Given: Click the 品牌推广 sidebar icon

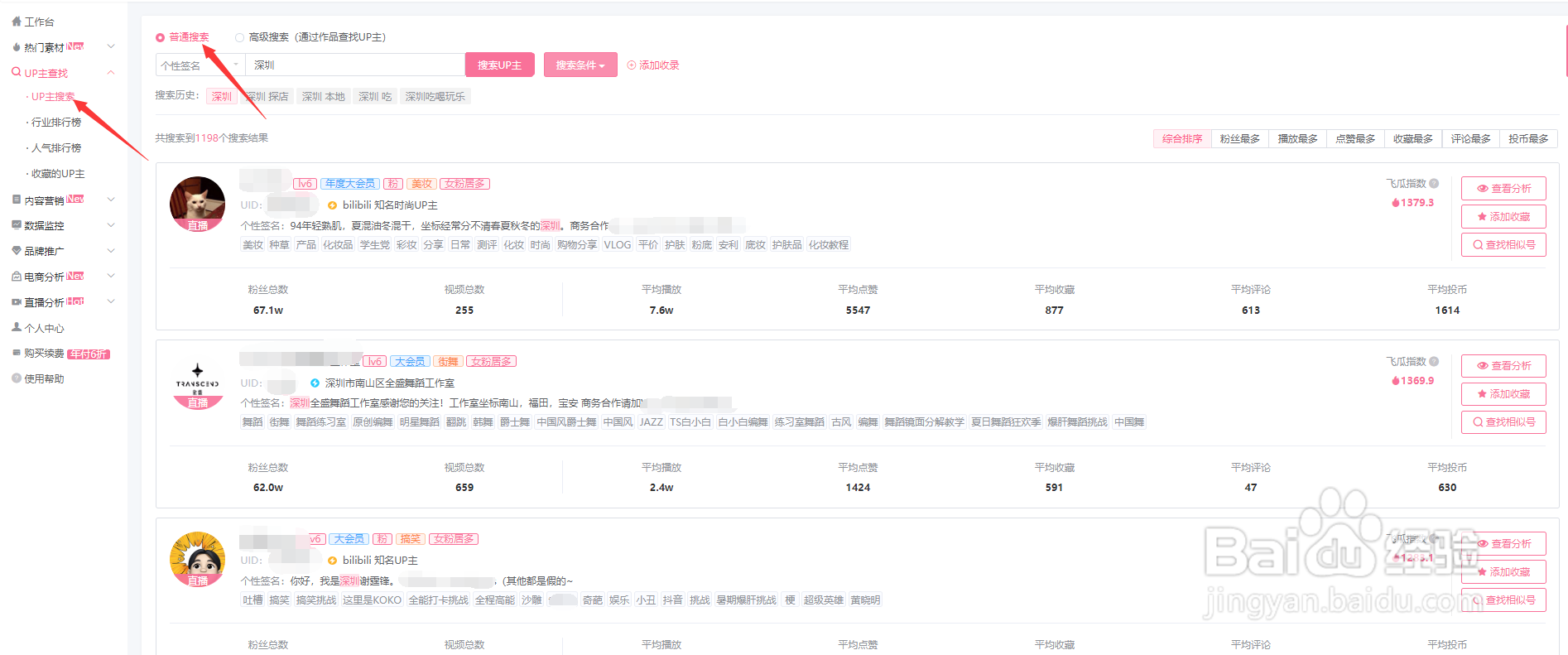Looking at the screenshot, I should point(17,251).
